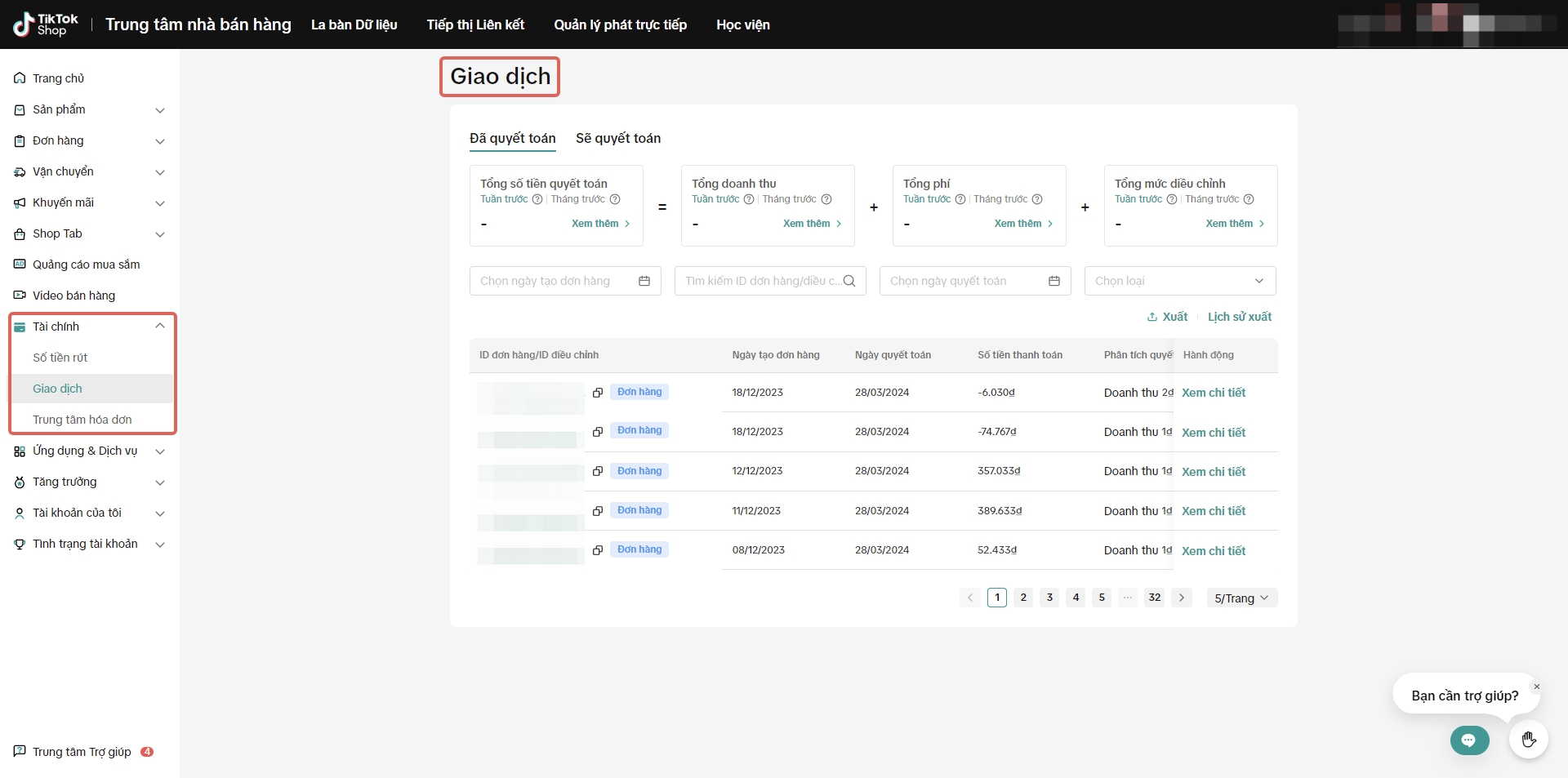Open the 5/Trang page size dropdown
This screenshot has height=778, width=1568.
[x=1241, y=598]
